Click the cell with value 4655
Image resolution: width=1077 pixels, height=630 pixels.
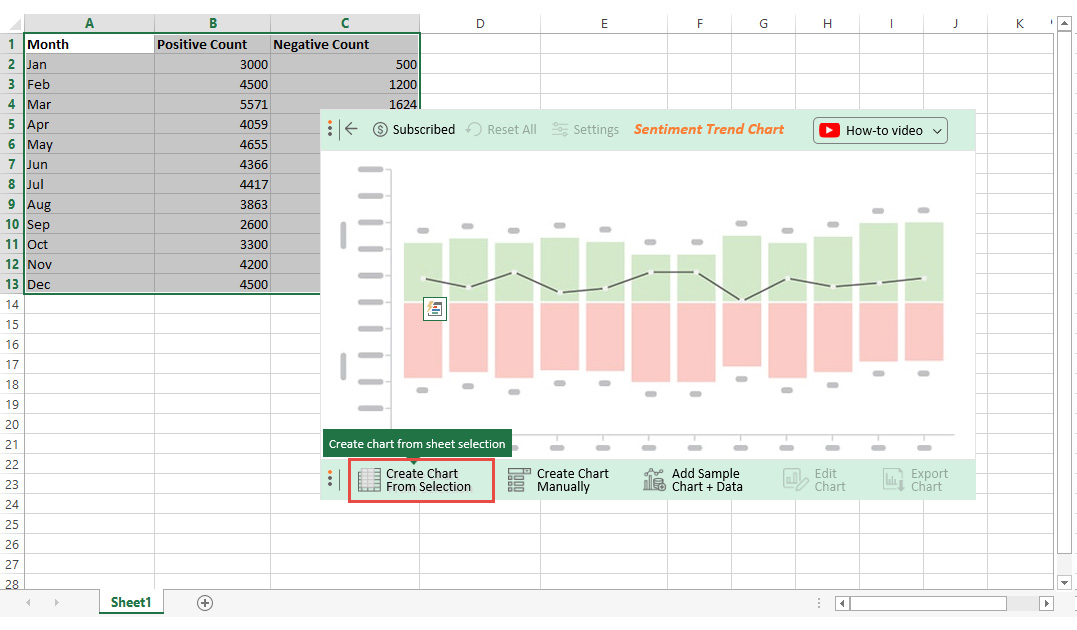click(213, 144)
